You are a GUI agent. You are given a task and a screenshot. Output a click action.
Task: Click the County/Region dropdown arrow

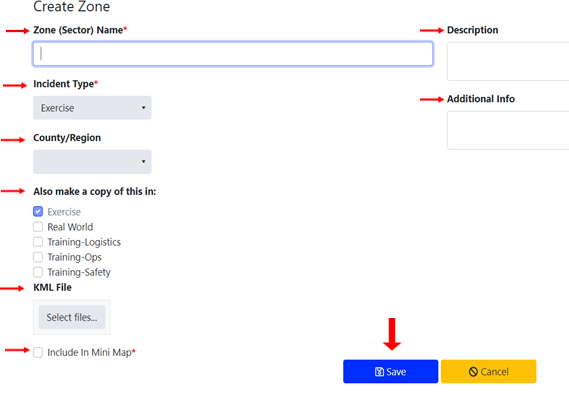[144, 162]
